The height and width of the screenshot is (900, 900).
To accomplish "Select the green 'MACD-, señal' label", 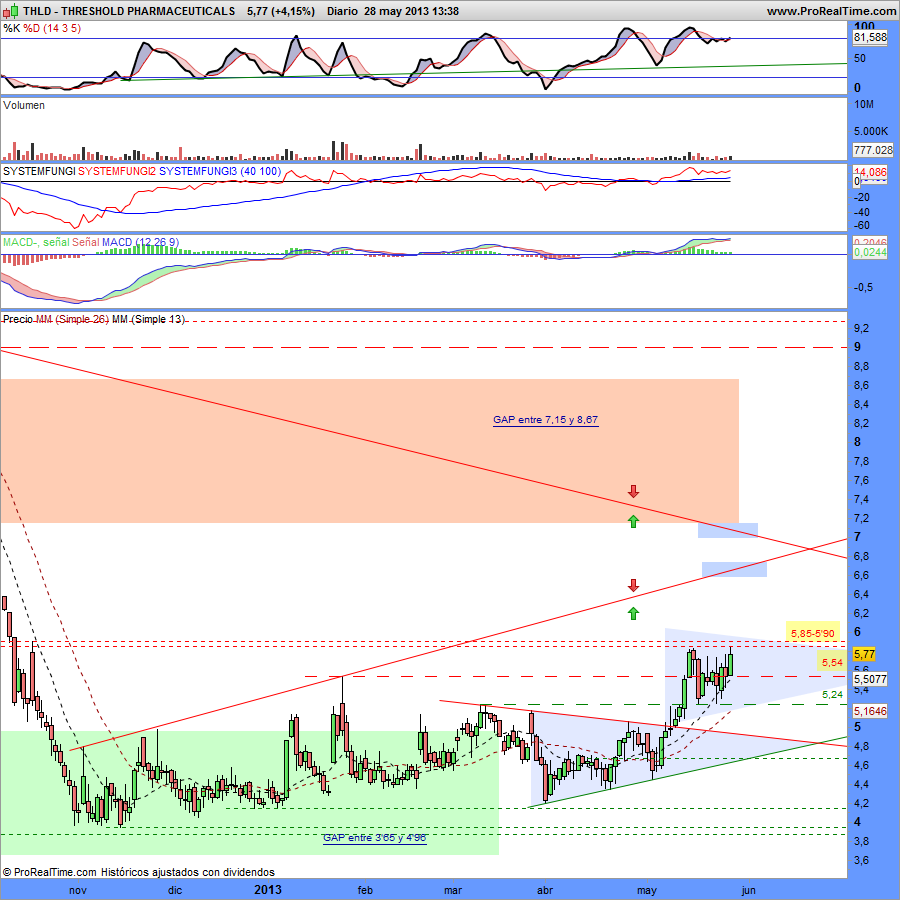I will [x=36, y=242].
